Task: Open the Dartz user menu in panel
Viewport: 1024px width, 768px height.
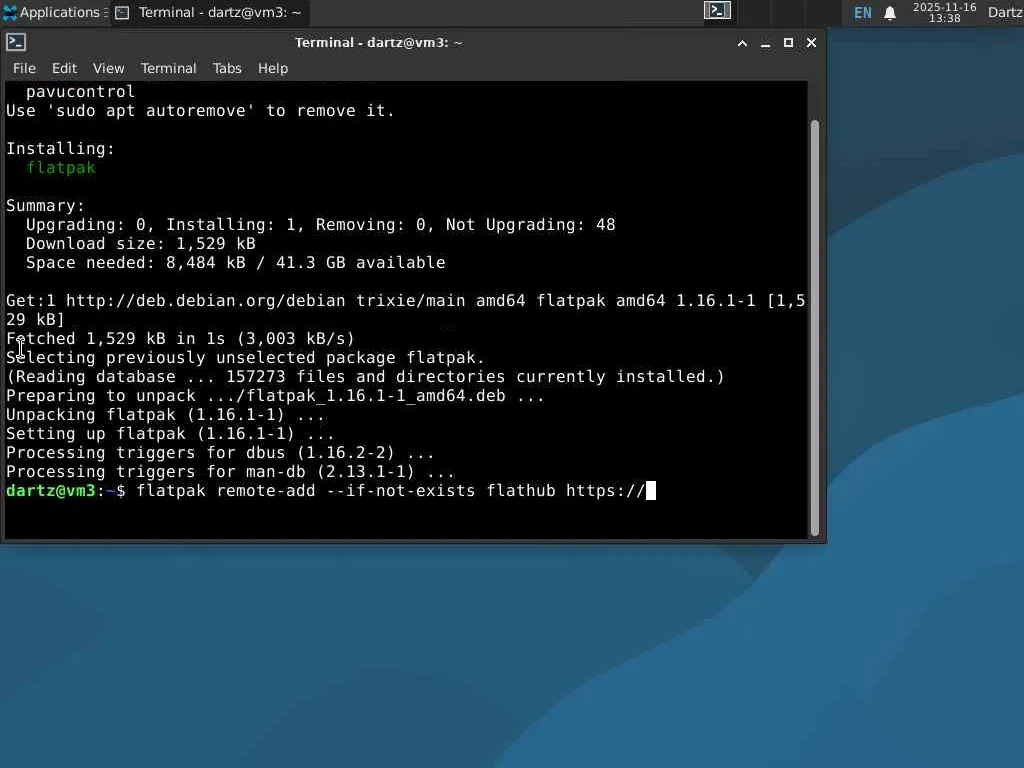Action: coord(1005,12)
